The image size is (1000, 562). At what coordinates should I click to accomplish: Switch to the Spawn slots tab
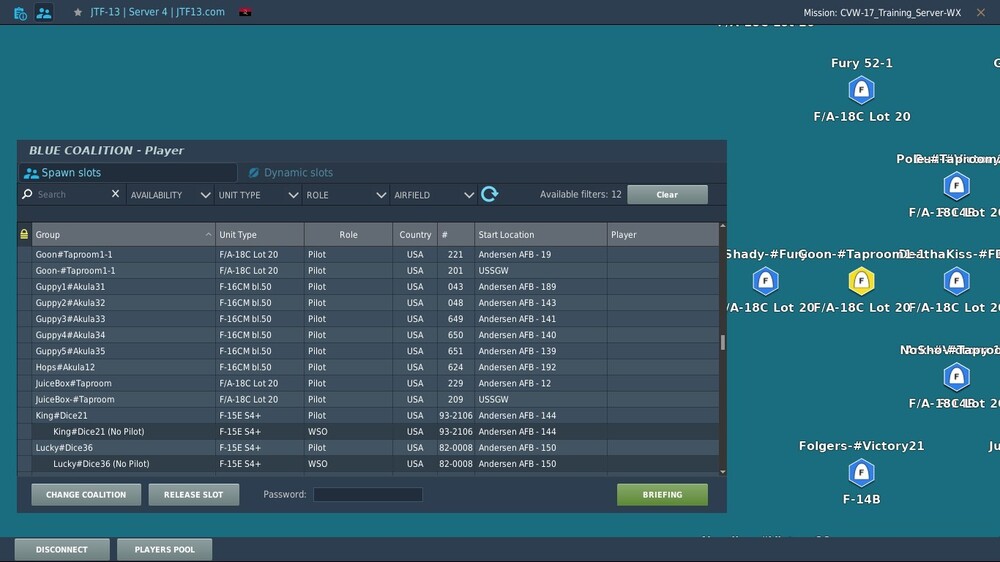pos(128,173)
